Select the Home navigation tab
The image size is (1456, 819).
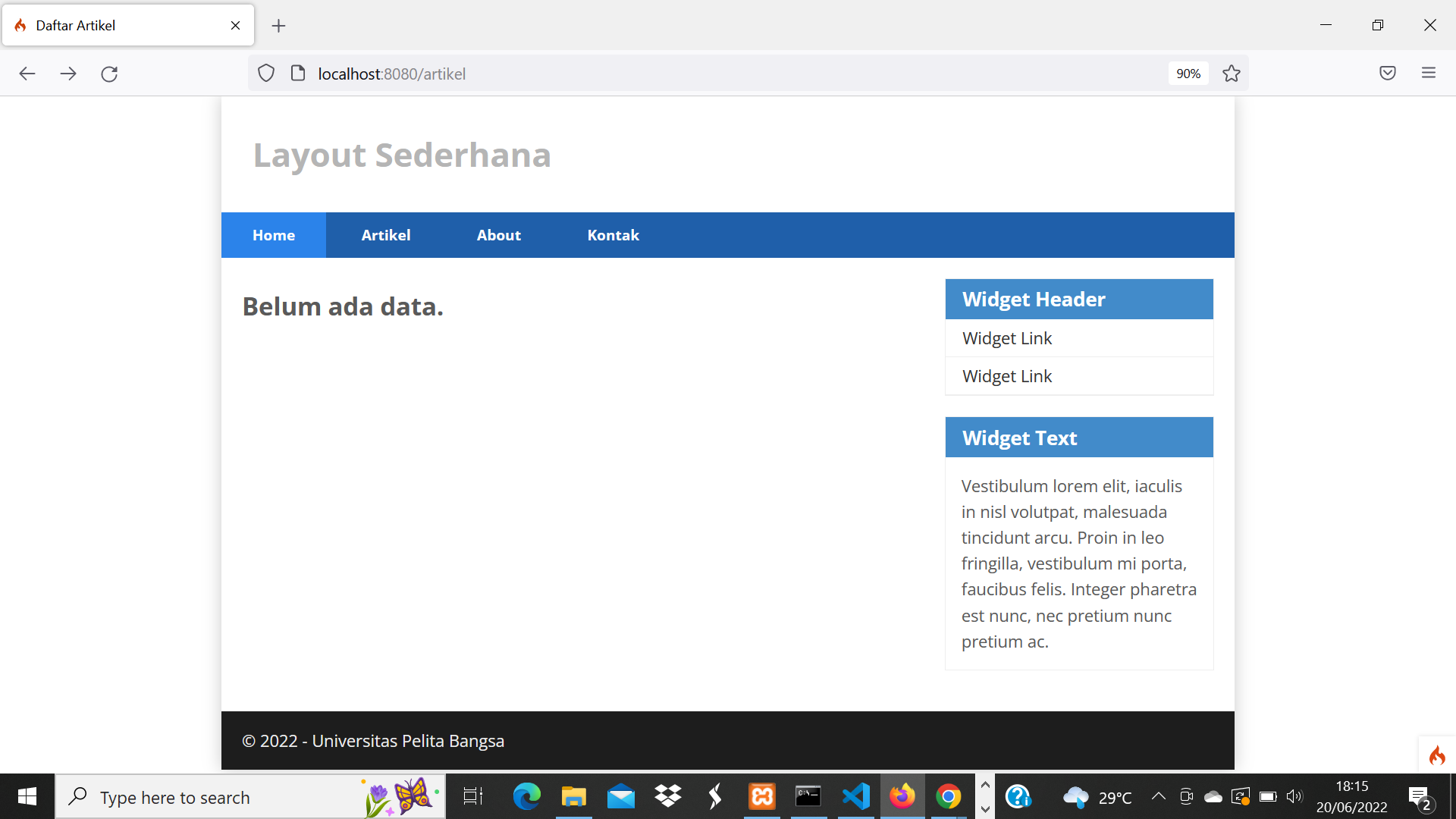(x=274, y=235)
